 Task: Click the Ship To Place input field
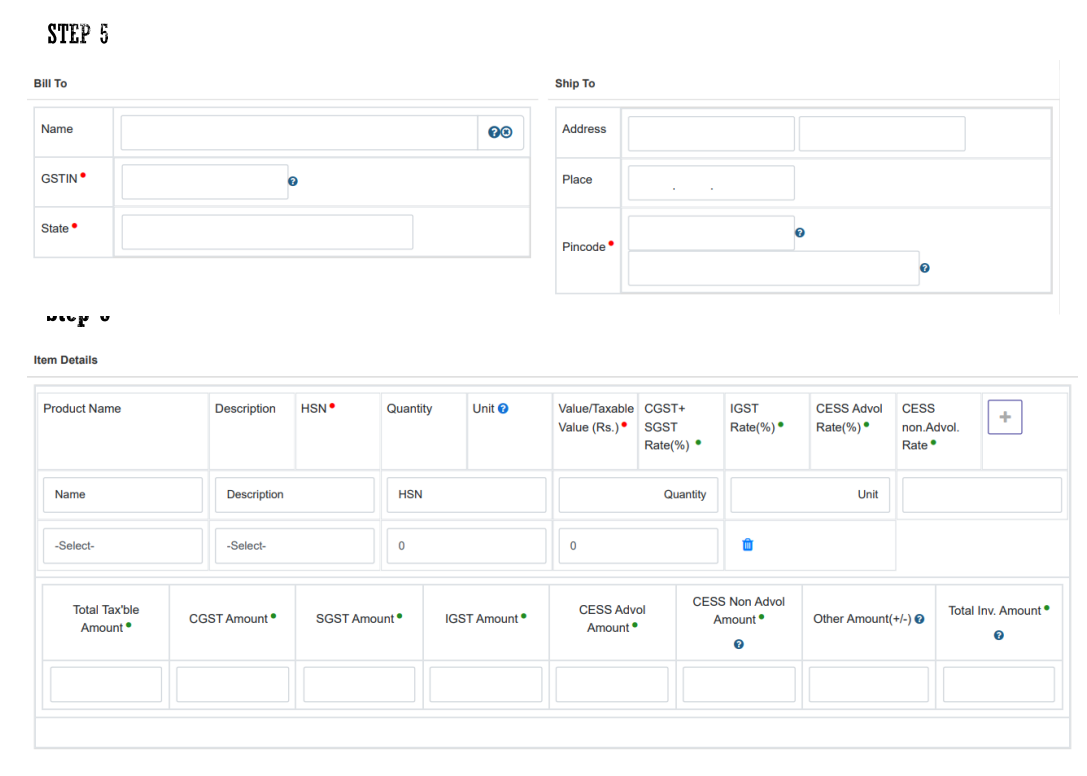[x=711, y=183]
